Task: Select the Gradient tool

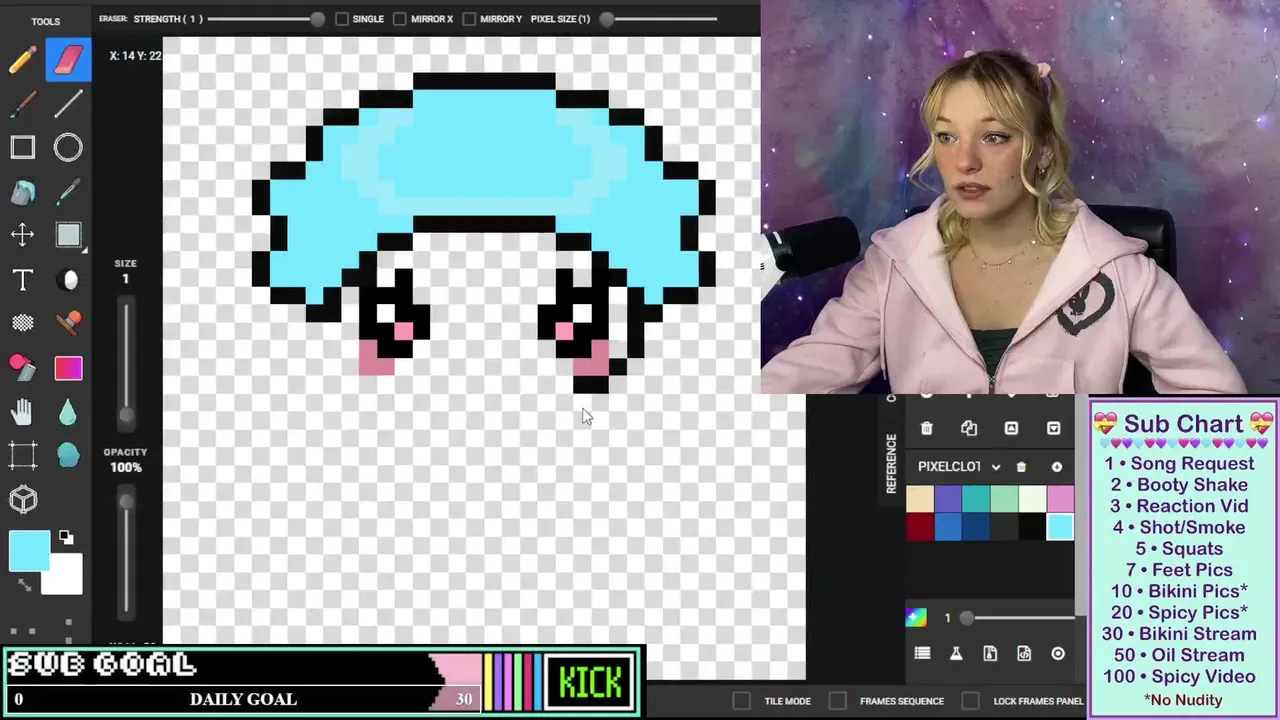Action: tap(68, 368)
